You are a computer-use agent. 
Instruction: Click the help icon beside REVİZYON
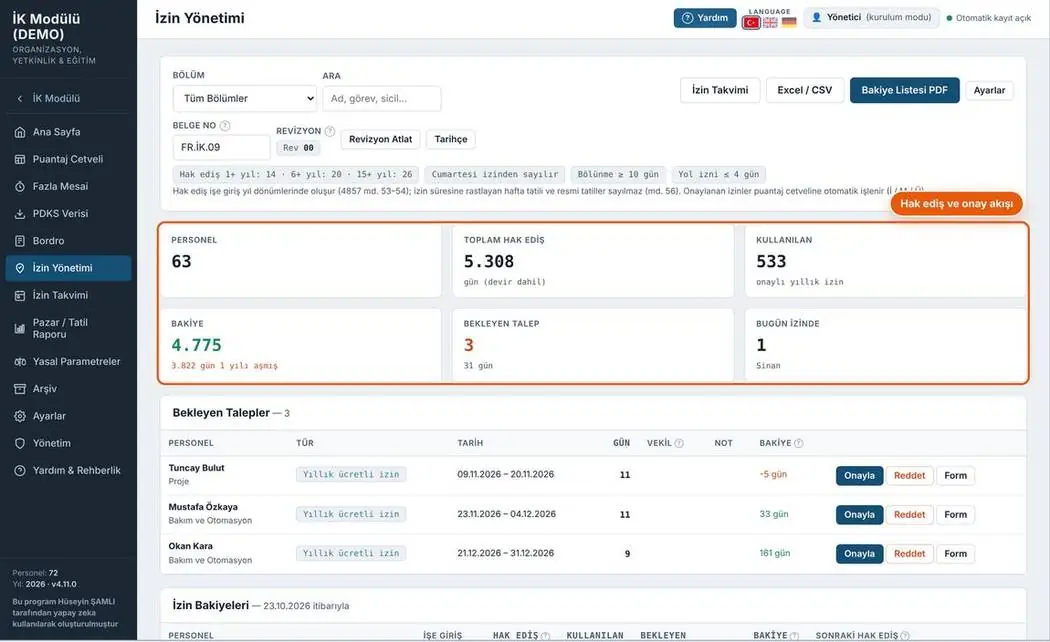[329, 131]
